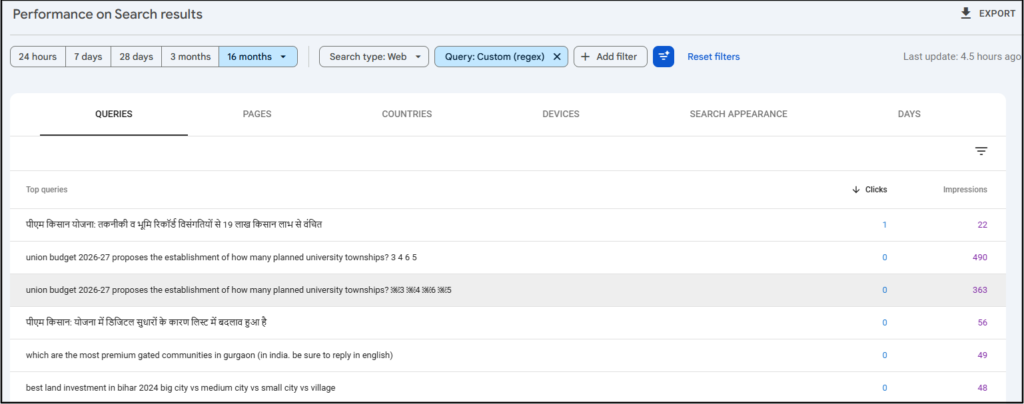
Task: Sort by Clicks column arrow
Action: coord(856,189)
